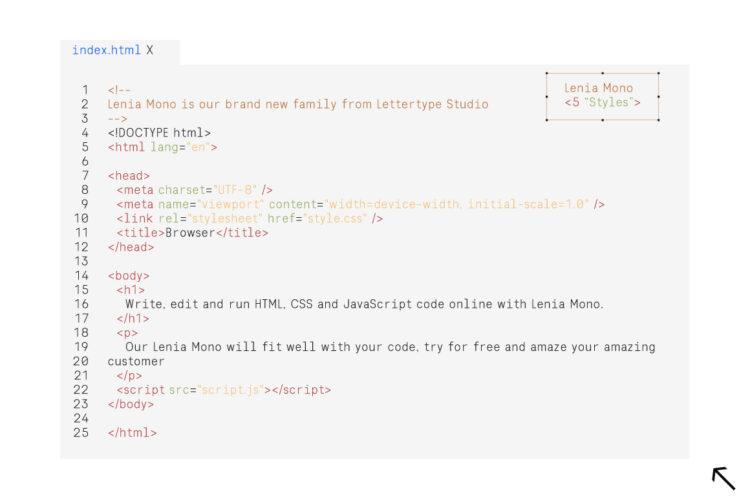Grab the top-left handle of Lenia Mono box
This screenshot has height=499, width=750.
point(547,73)
